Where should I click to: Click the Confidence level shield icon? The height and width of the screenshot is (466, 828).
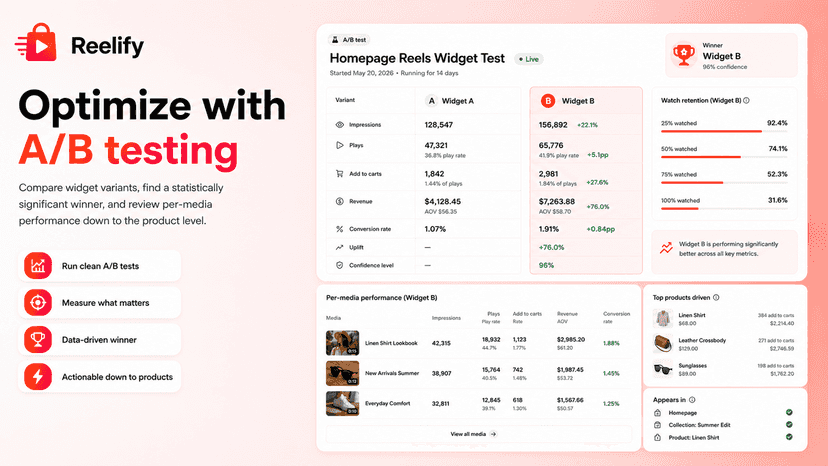tap(340, 265)
